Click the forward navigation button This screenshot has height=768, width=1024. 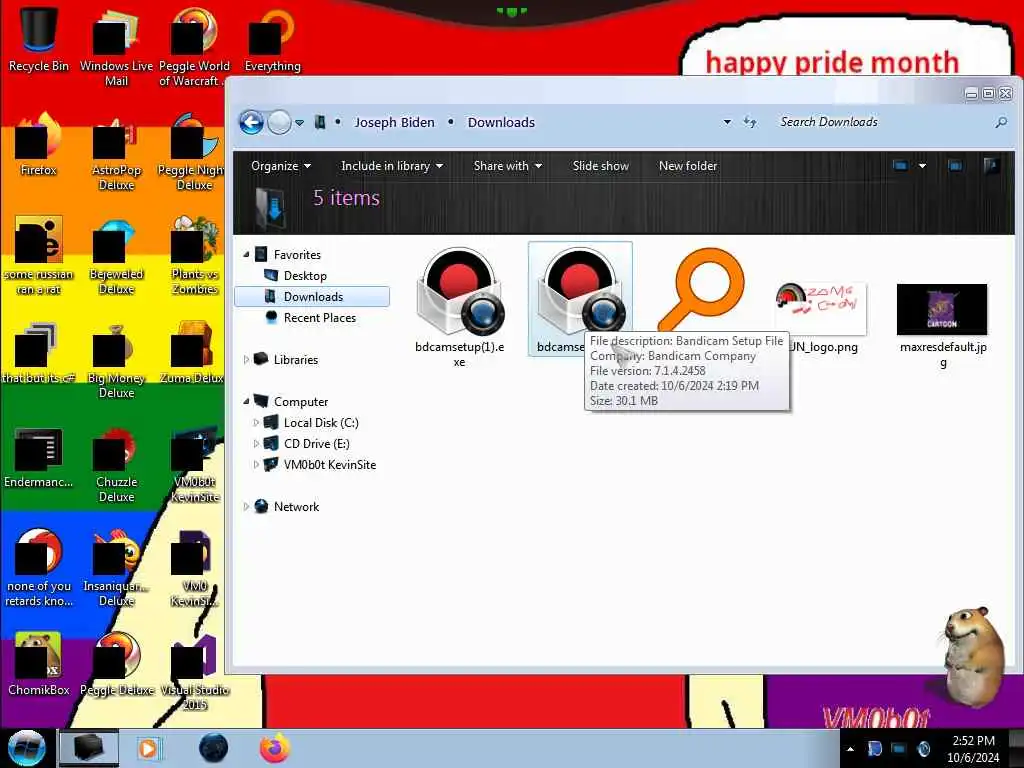(280, 122)
